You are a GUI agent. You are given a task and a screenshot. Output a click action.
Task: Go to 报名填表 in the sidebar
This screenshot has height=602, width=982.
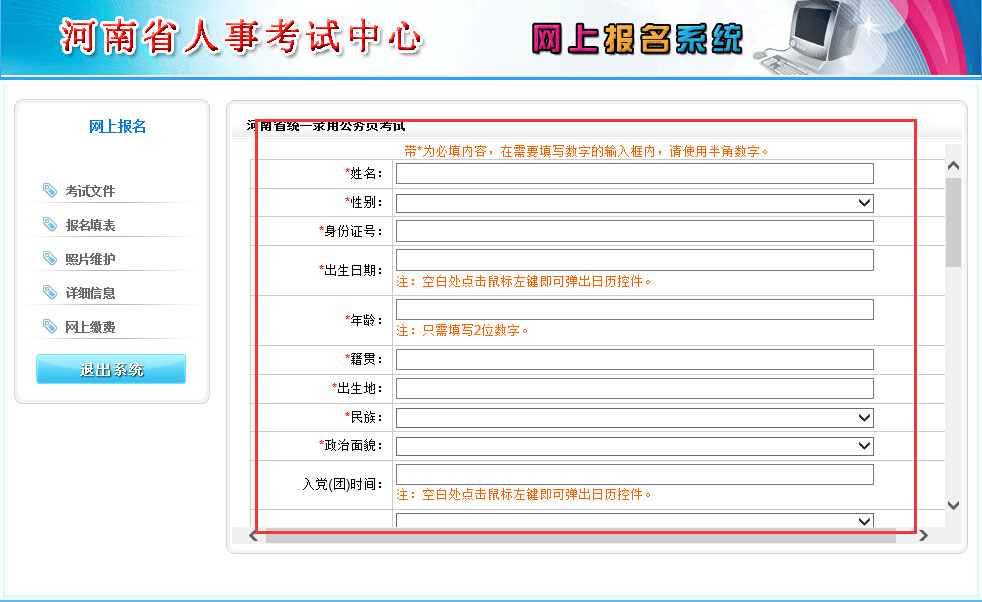coord(91,225)
